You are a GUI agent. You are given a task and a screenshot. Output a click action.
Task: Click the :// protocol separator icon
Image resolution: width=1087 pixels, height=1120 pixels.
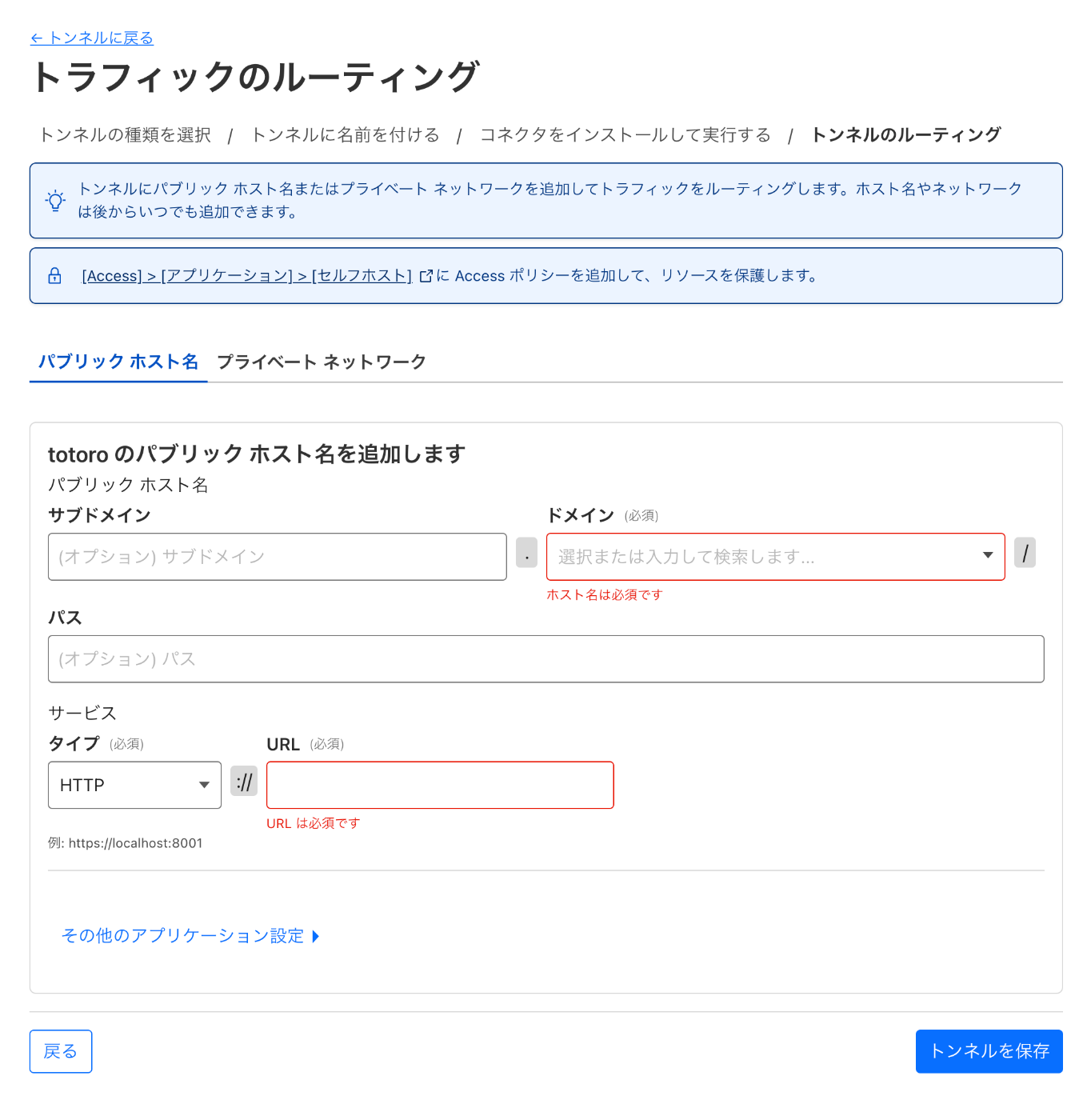click(x=244, y=782)
